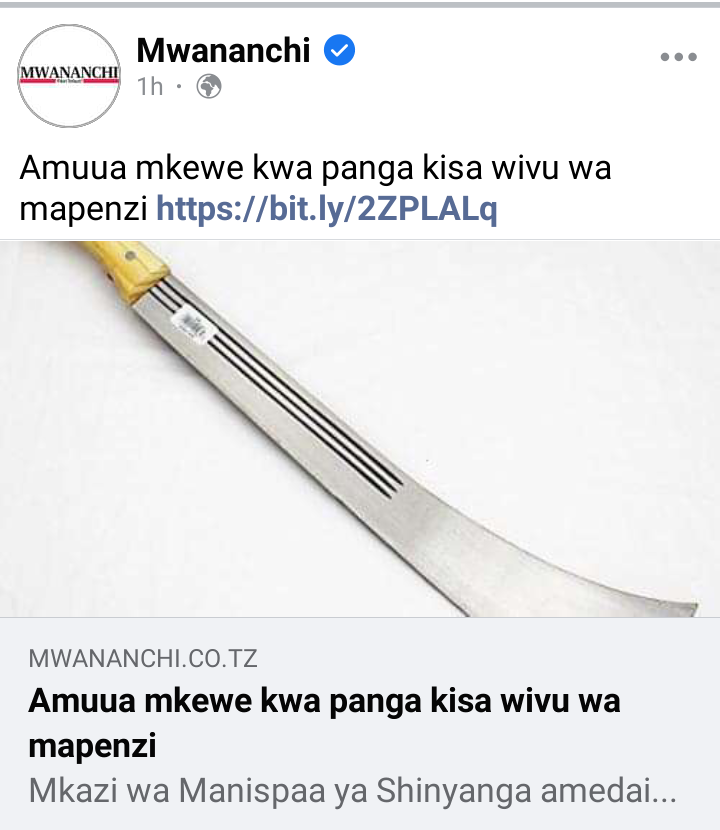Open the Mwananchi page name
The width and height of the screenshot is (720, 830).
[223, 50]
